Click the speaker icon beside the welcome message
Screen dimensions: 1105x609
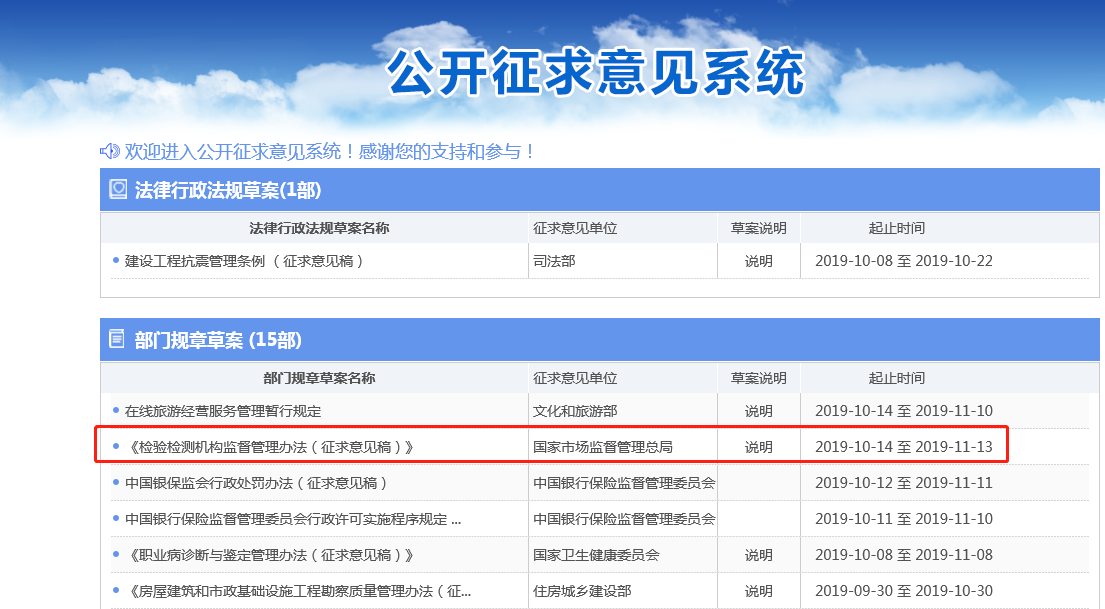pos(110,151)
